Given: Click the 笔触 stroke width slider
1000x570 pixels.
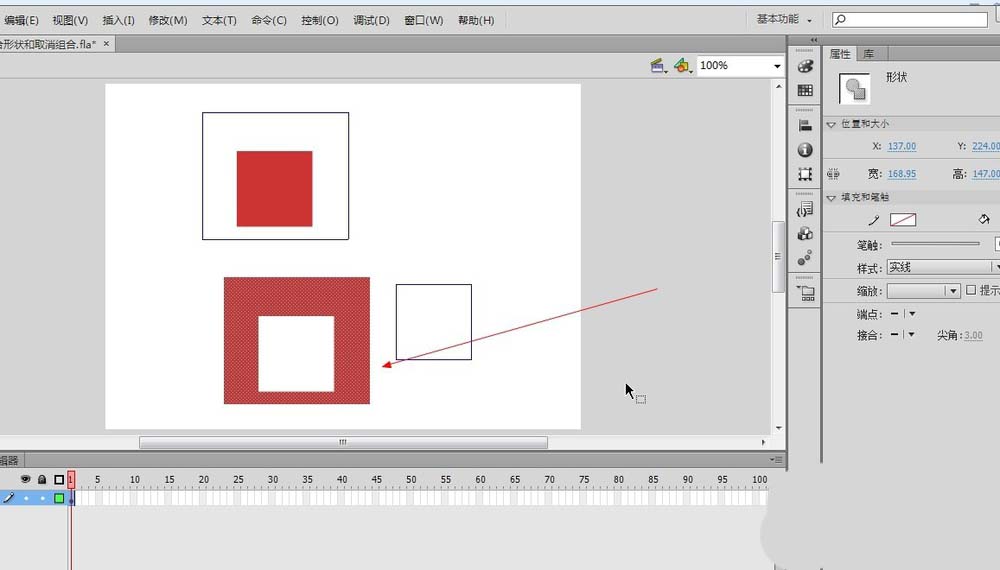Looking at the screenshot, I should point(935,244).
